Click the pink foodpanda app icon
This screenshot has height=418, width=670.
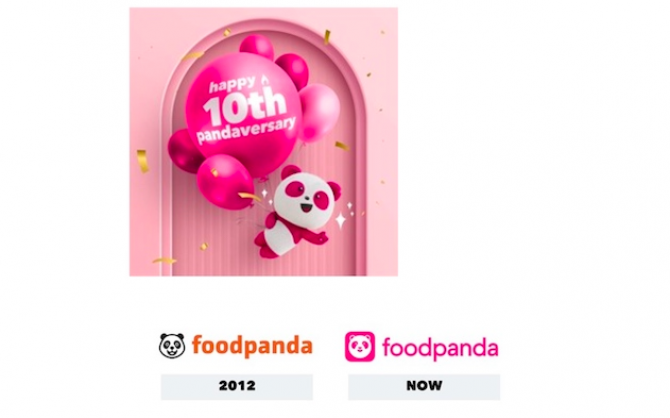360,346
